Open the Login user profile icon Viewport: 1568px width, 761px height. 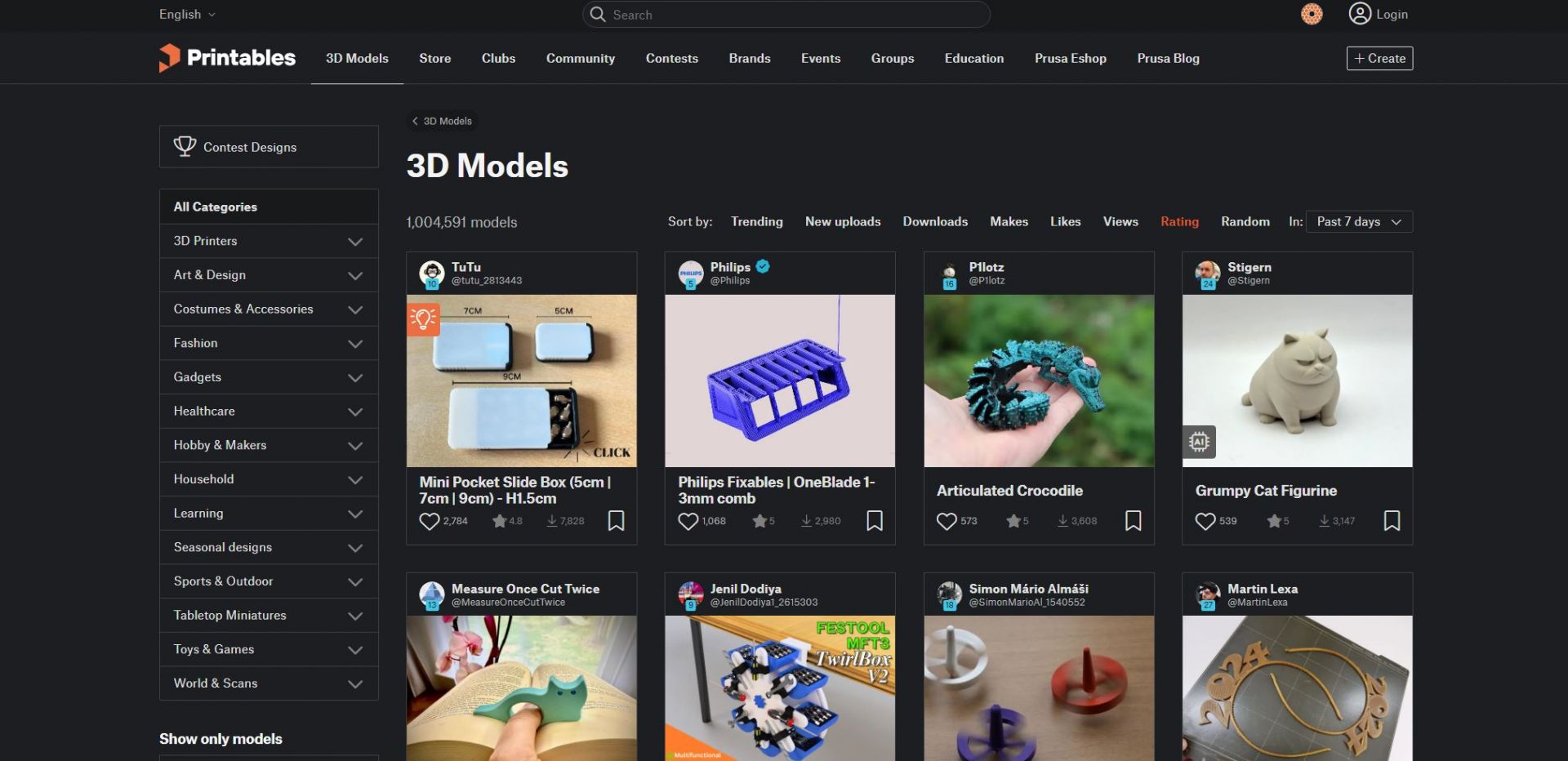point(1360,14)
